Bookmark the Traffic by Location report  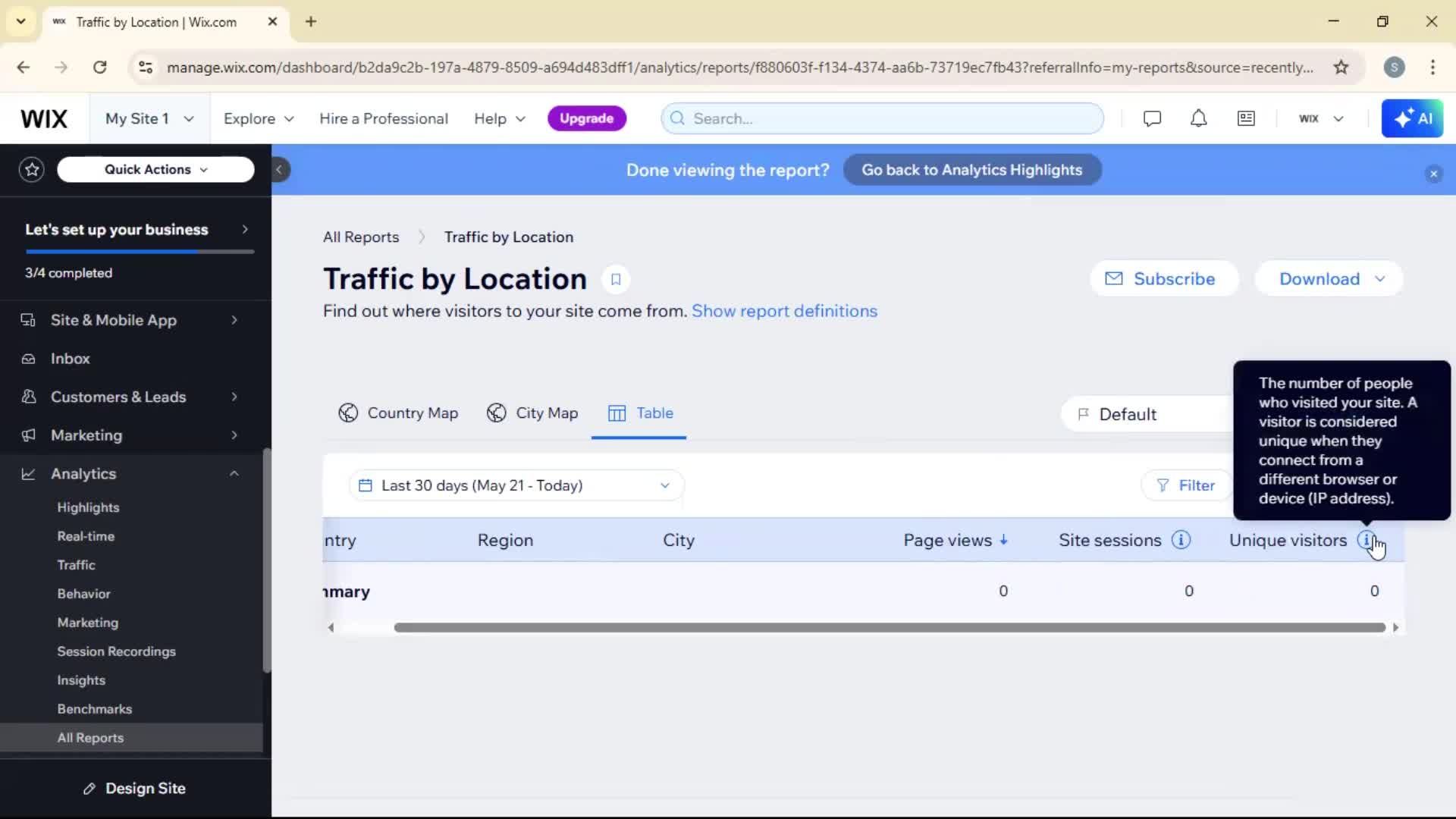(616, 279)
